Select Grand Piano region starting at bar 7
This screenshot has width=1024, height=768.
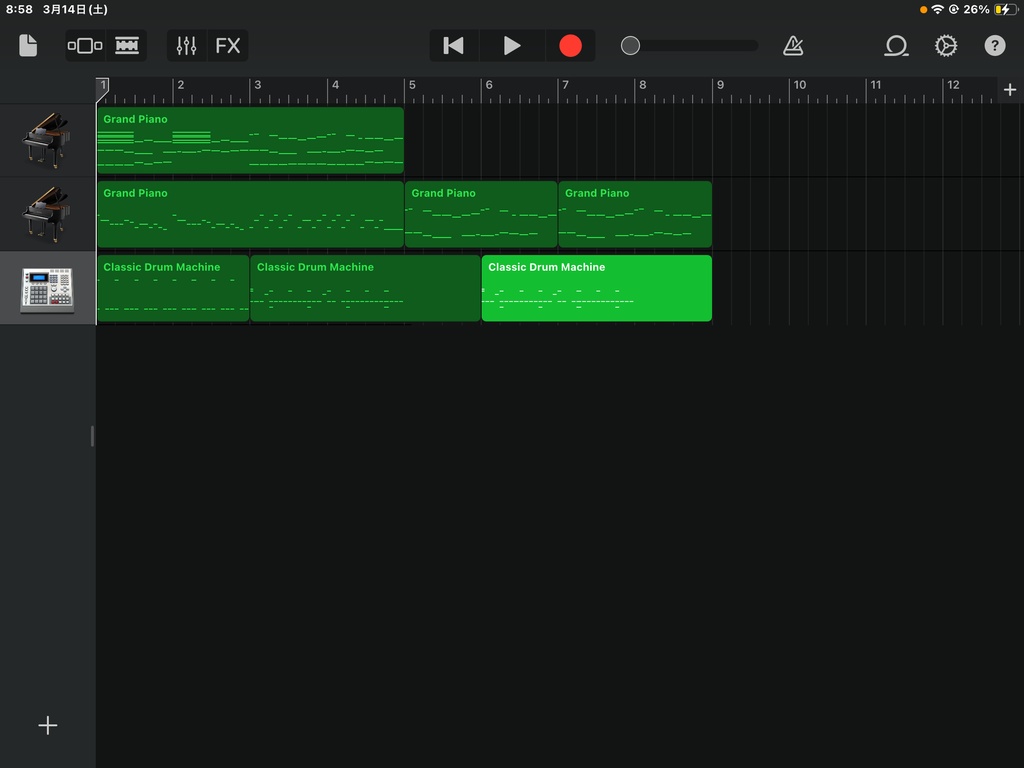pos(635,214)
